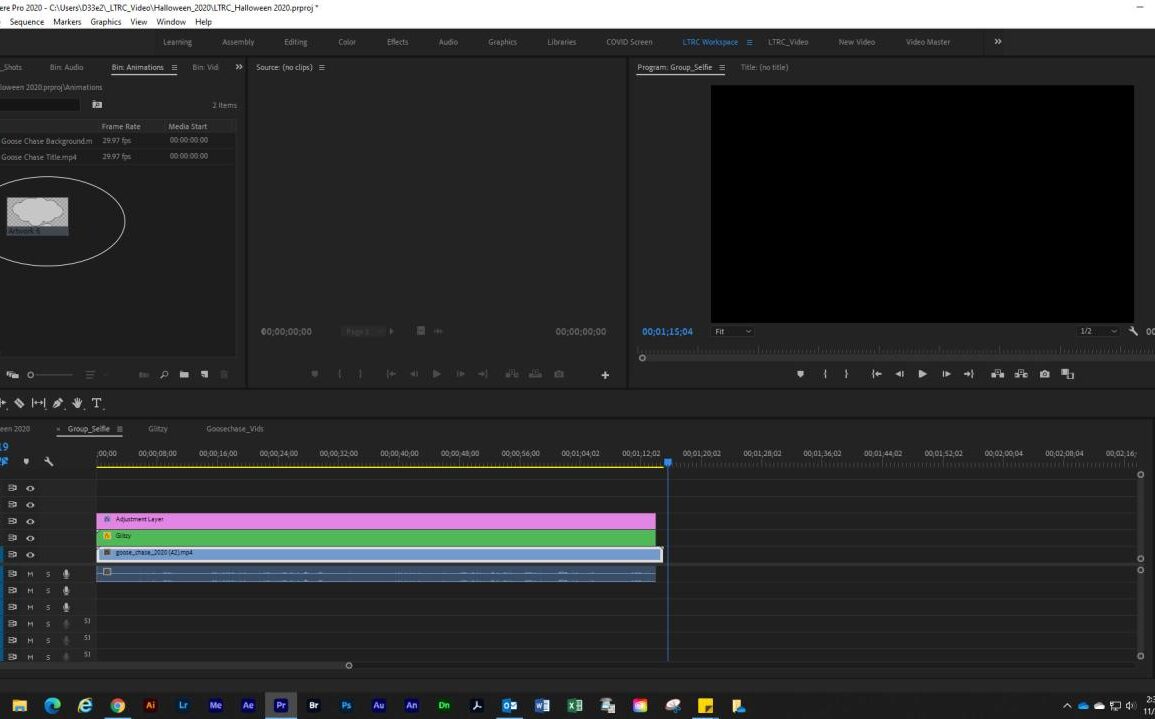Click the Lift button in Program monitor

pyautogui.click(x=997, y=374)
